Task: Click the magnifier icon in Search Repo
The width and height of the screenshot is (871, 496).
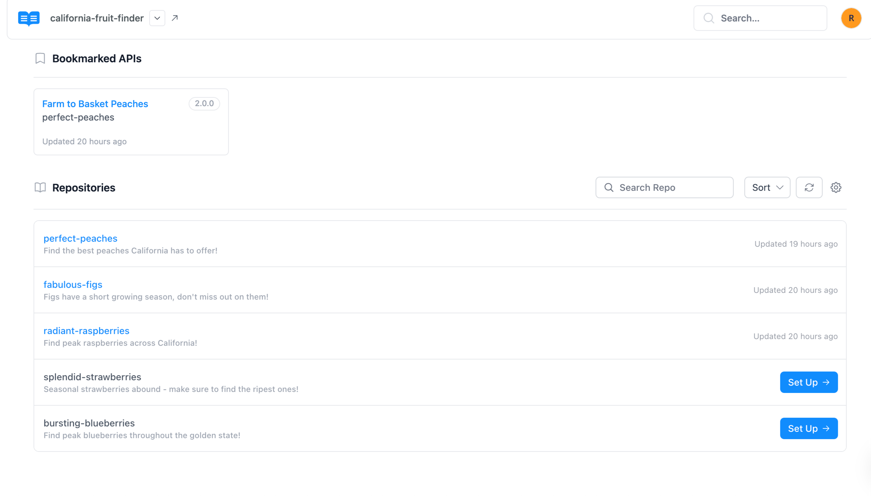Action: [x=609, y=188]
